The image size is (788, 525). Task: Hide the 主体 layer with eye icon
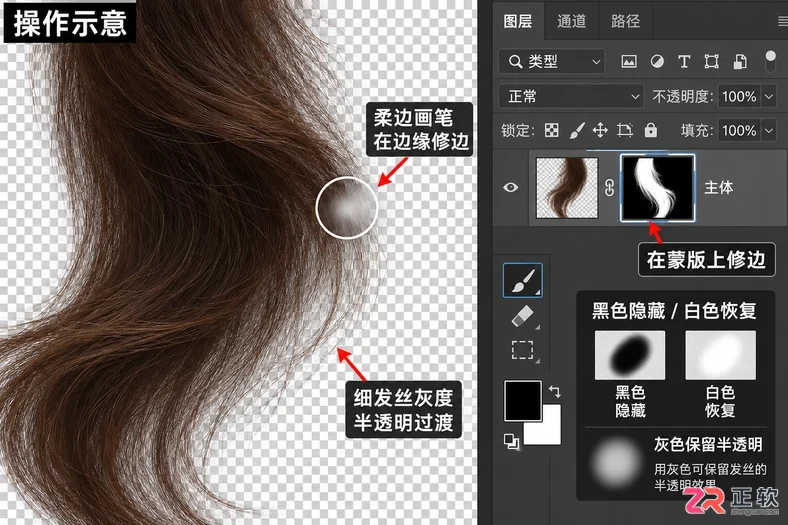click(x=511, y=187)
